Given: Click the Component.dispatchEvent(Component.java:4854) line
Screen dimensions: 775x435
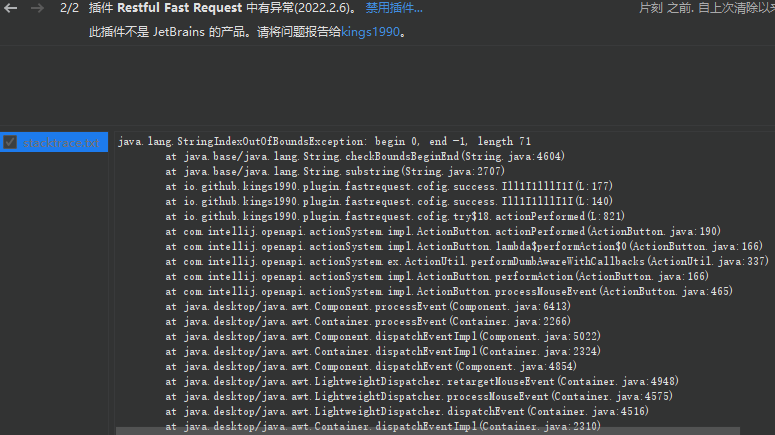Looking at the screenshot, I should click(x=371, y=366).
